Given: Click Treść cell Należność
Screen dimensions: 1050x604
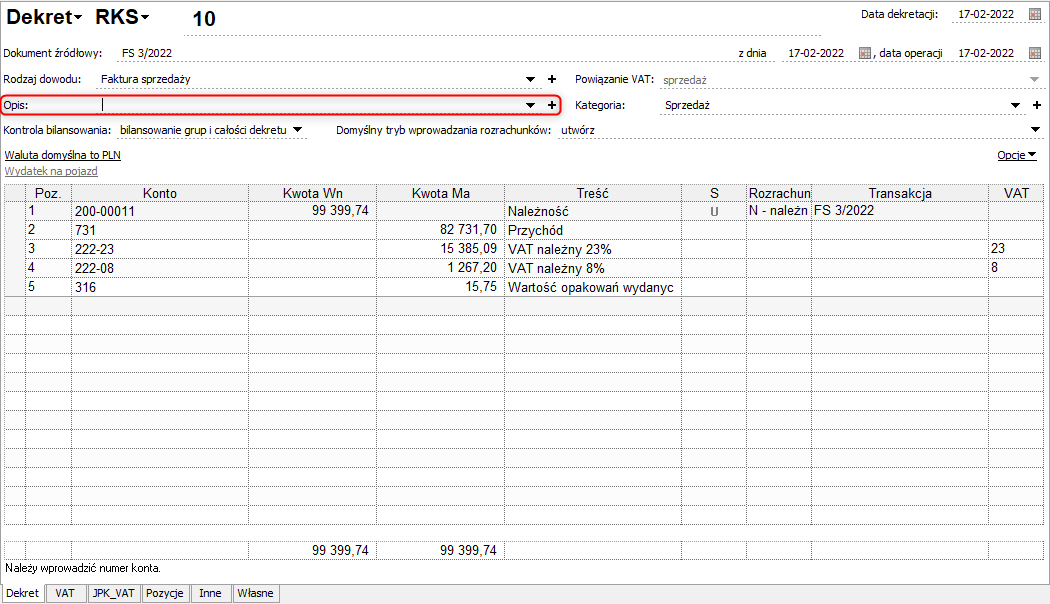Looking at the screenshot, I should click(593, 212).
